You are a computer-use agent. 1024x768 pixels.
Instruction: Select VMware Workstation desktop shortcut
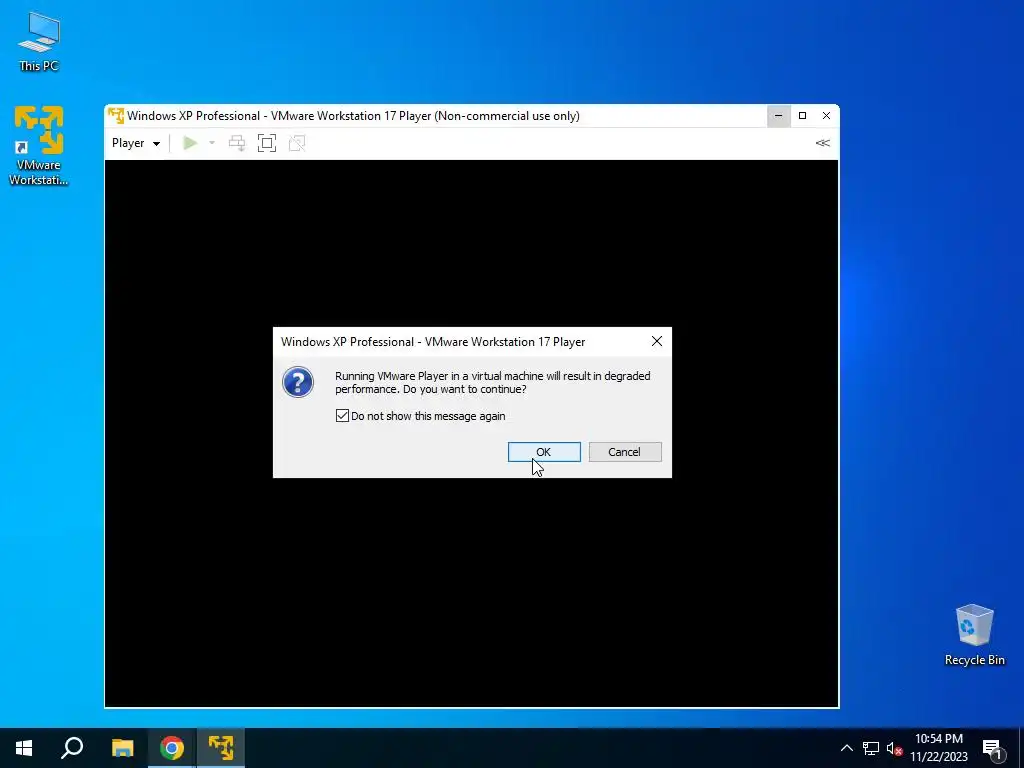pos(39,145)
